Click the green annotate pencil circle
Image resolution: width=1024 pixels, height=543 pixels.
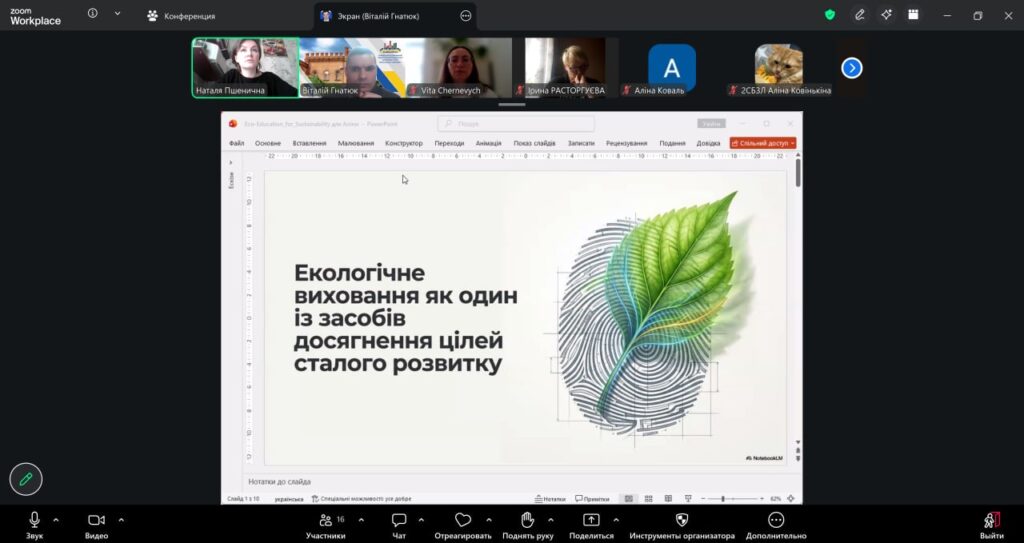(x=26, y=480)
